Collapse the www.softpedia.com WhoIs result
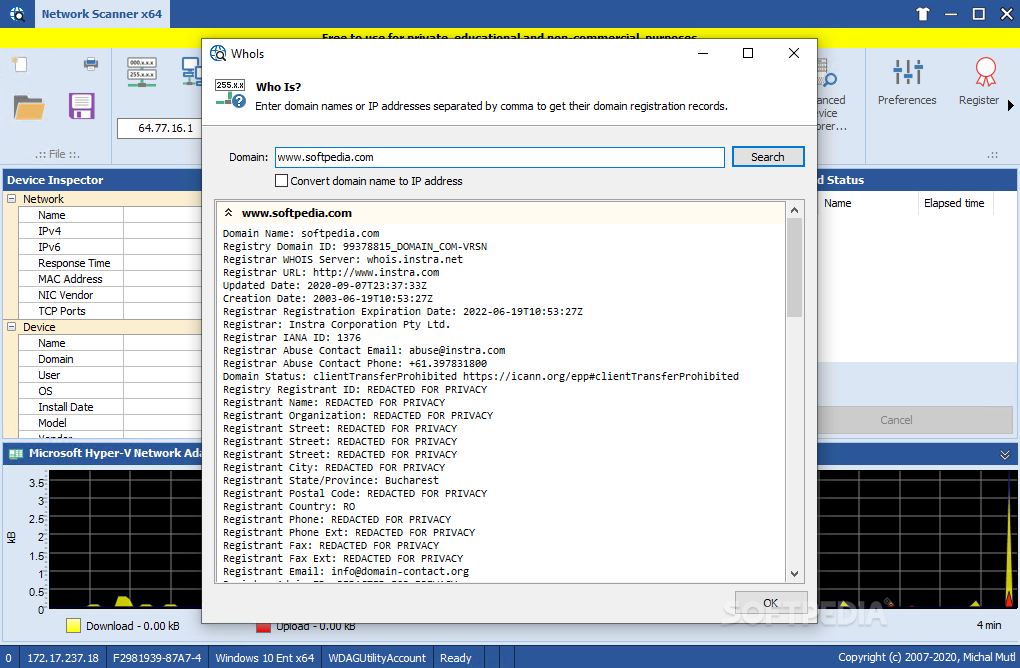The height and width of the screenshot is (668, 1020). [228, 213]
